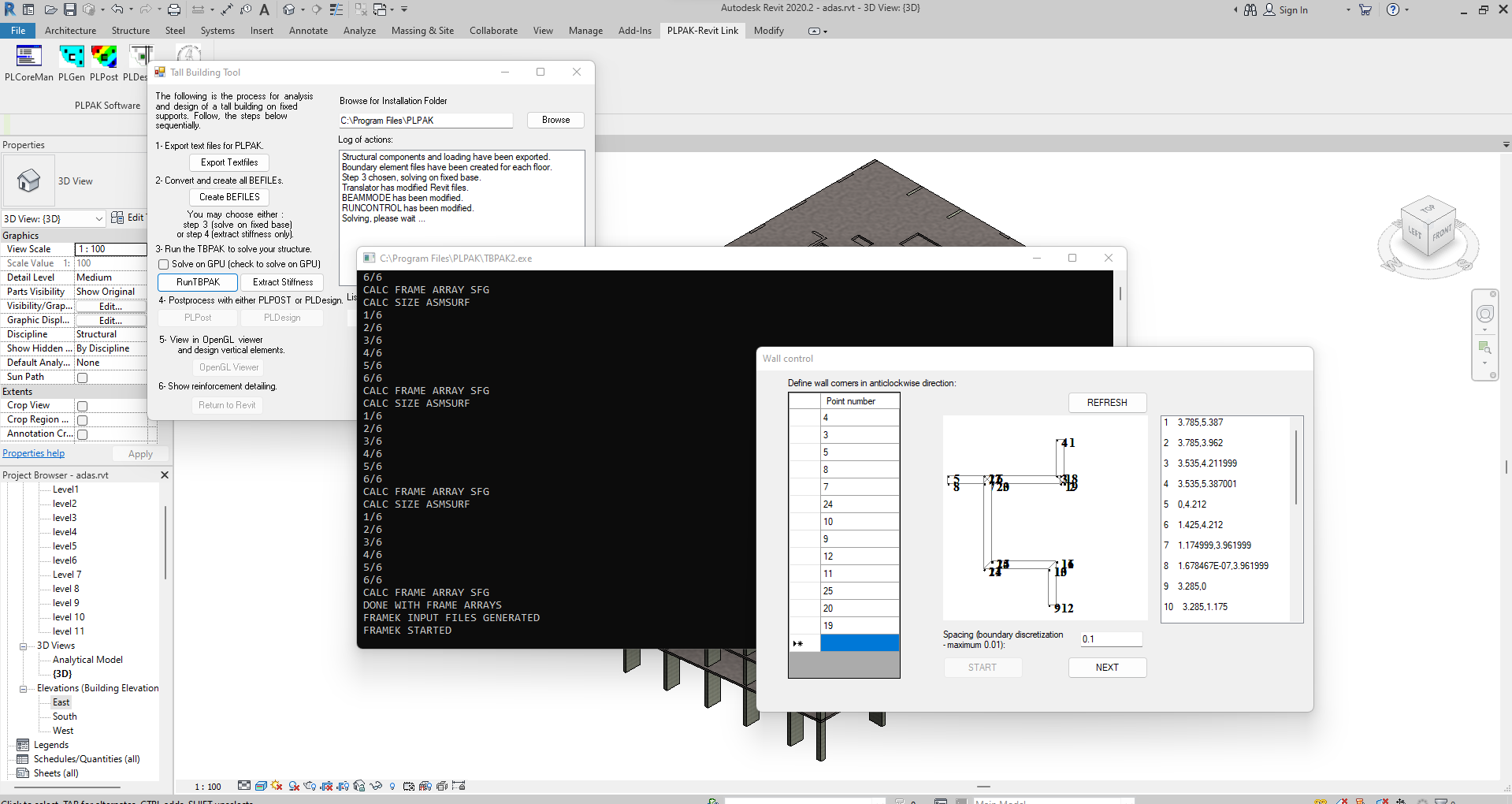Open the Full Navigation Wheel
The height and width of the screenshot is (804, 1512).
1485,314
